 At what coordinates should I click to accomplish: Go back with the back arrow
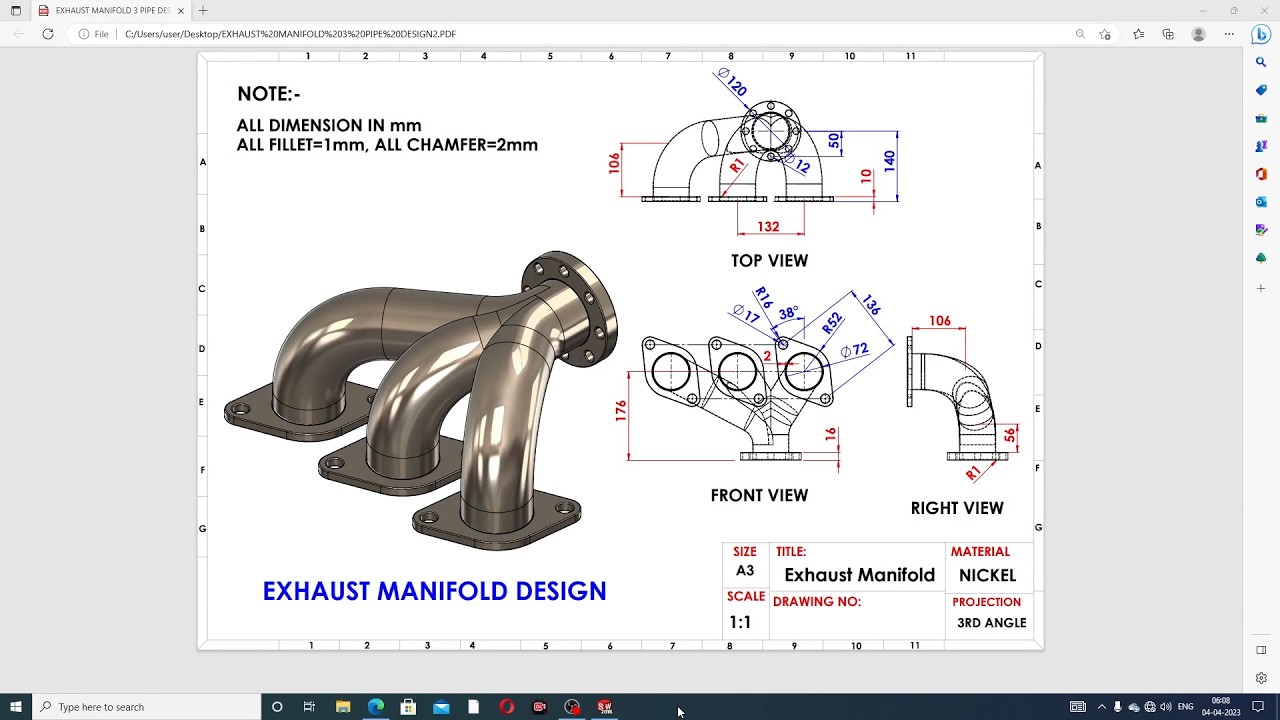(x=18, y=34)
